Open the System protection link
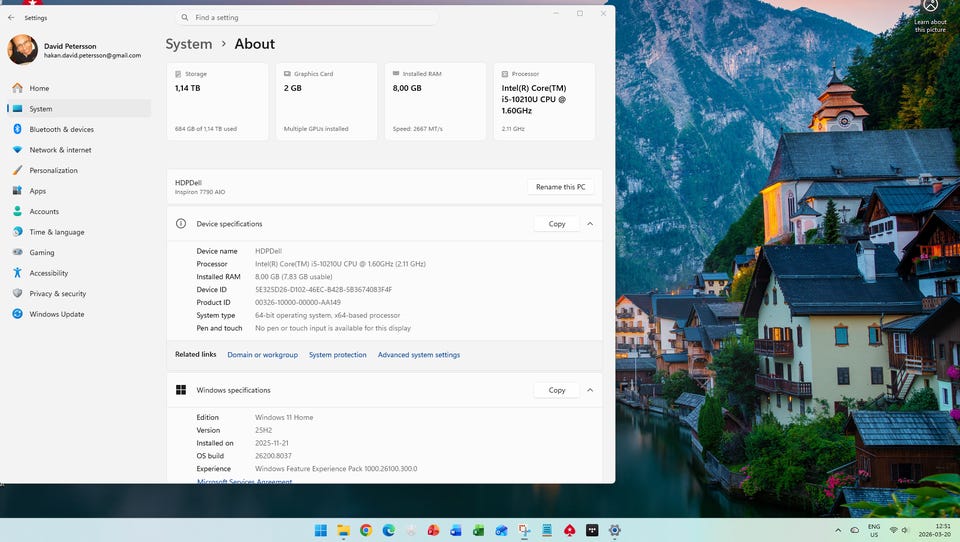 [337, 355]
